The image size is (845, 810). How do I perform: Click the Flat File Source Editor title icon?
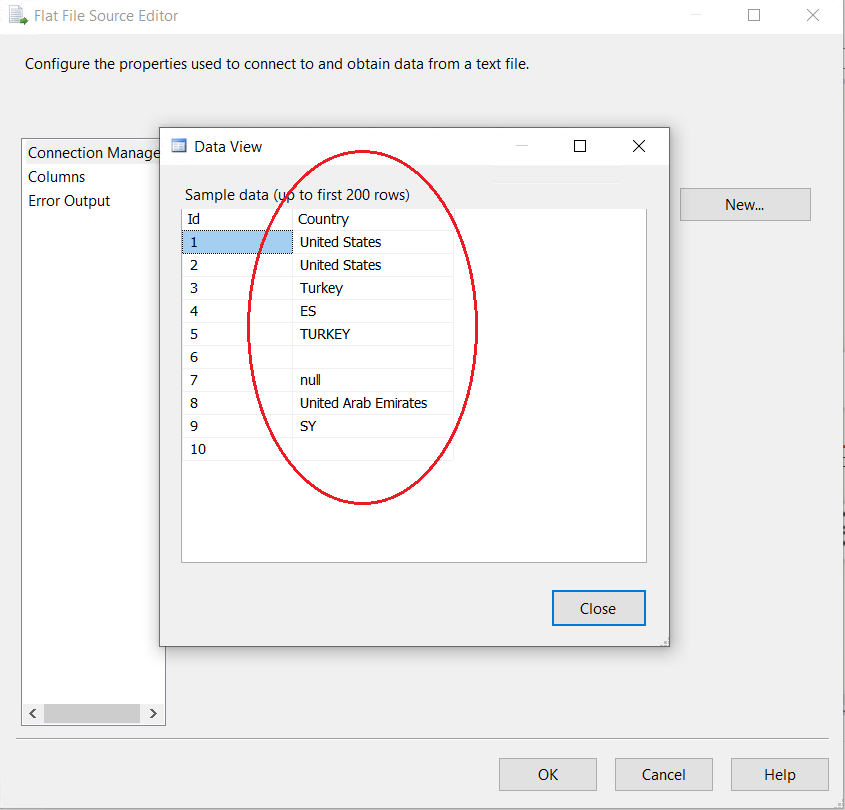coord(18,16)
